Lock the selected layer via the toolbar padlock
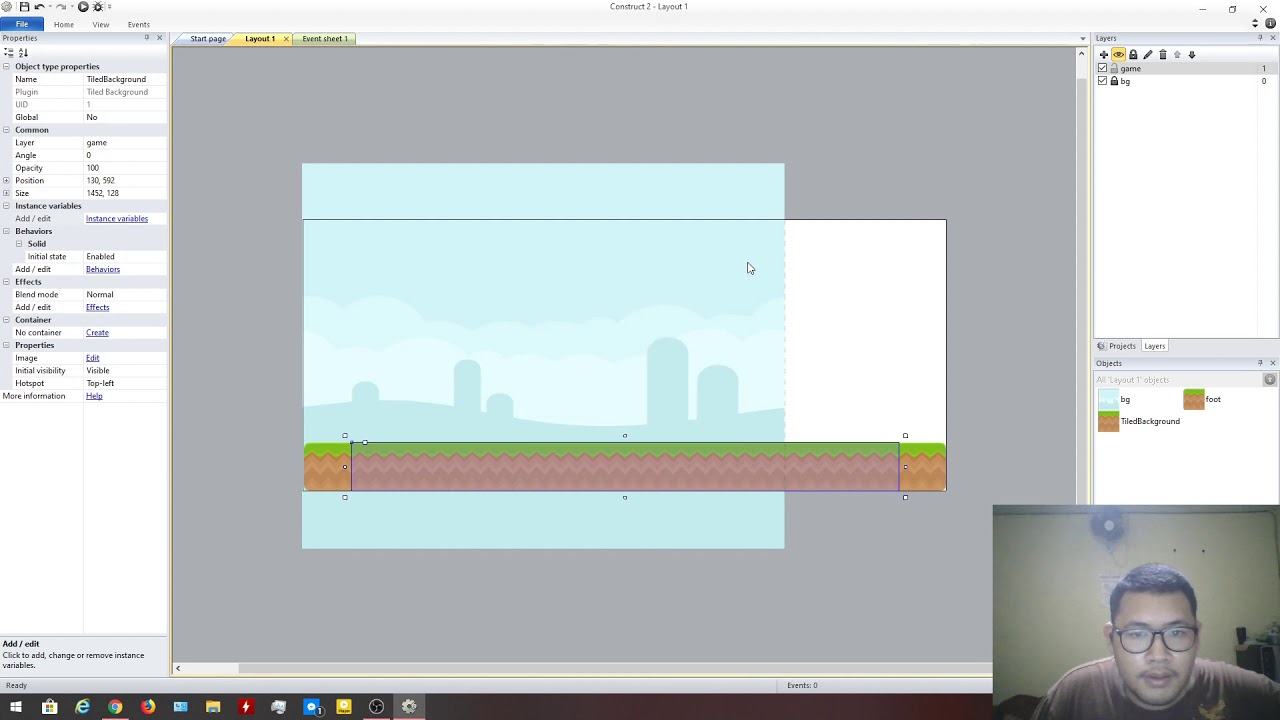Image resolution: width=1280 pixels, height=720 pixels. pos(1133,55)
